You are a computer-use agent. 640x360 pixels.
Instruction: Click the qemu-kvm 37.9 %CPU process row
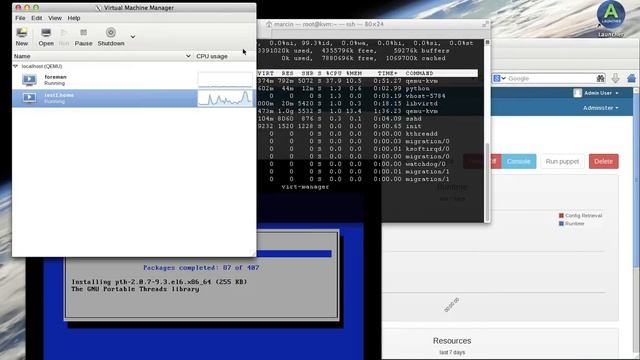coord(367,81)
